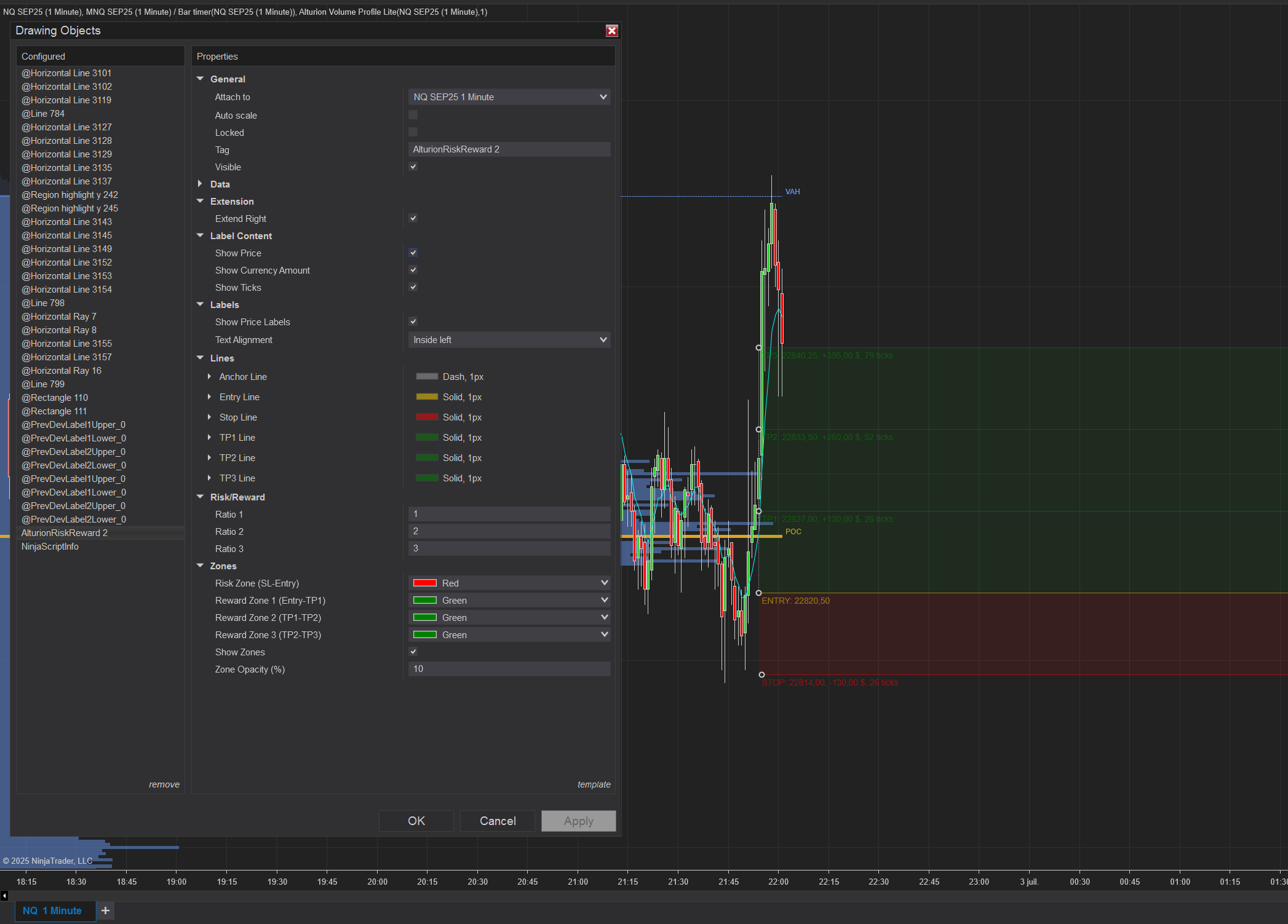The width and height of the screenshot is (1288, 924).
Task: Click the Entry Line yellow color swatch
Action: pos(427,397)
